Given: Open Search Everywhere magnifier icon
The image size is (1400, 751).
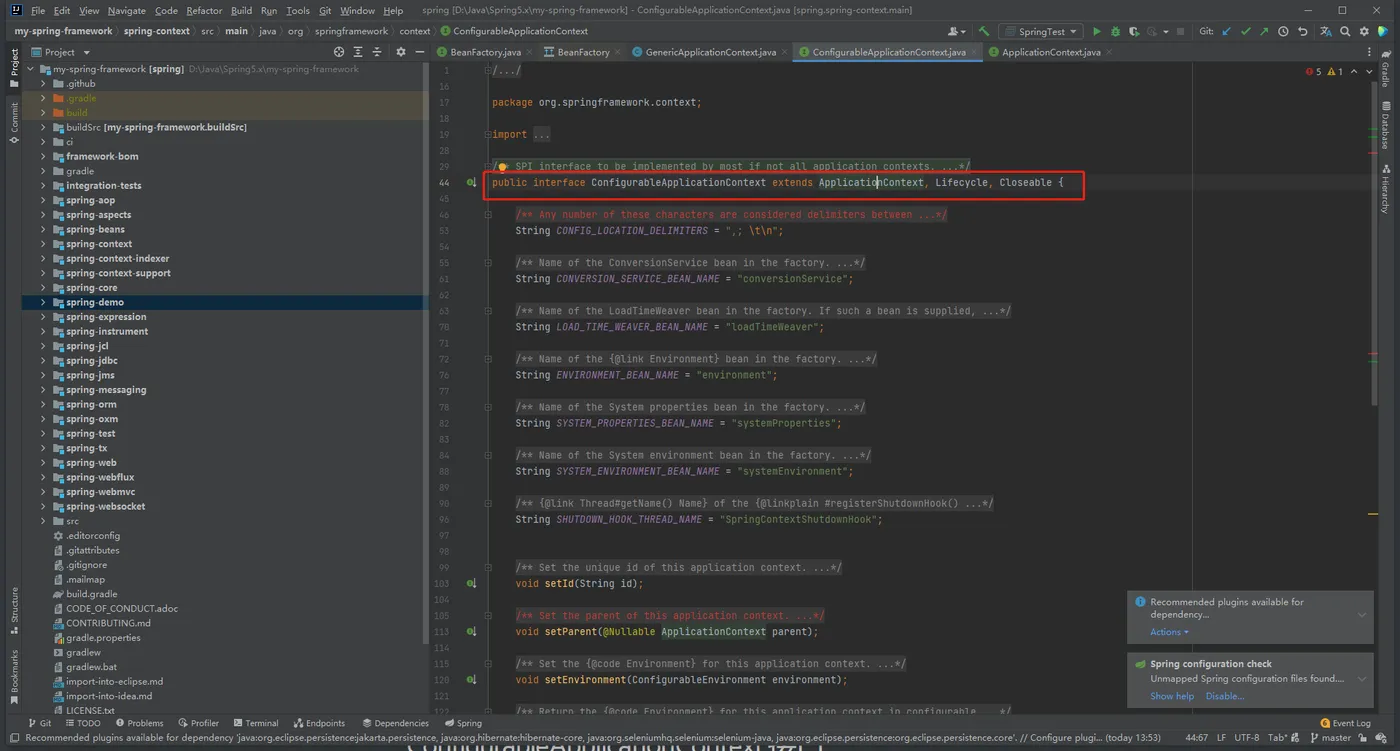Looking at the screenshot, I should [x=1345, y=32].
